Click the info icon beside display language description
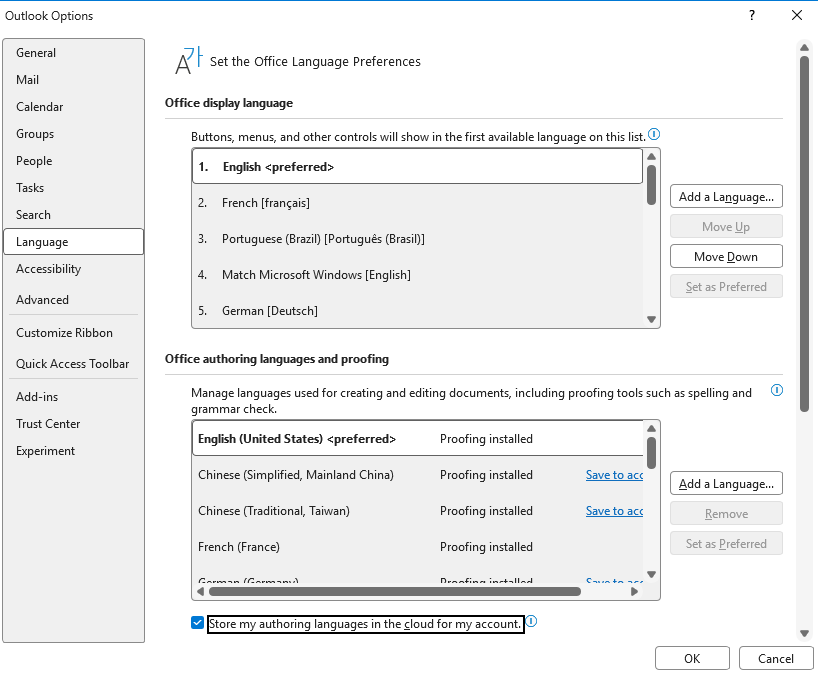 click(654, 135)
